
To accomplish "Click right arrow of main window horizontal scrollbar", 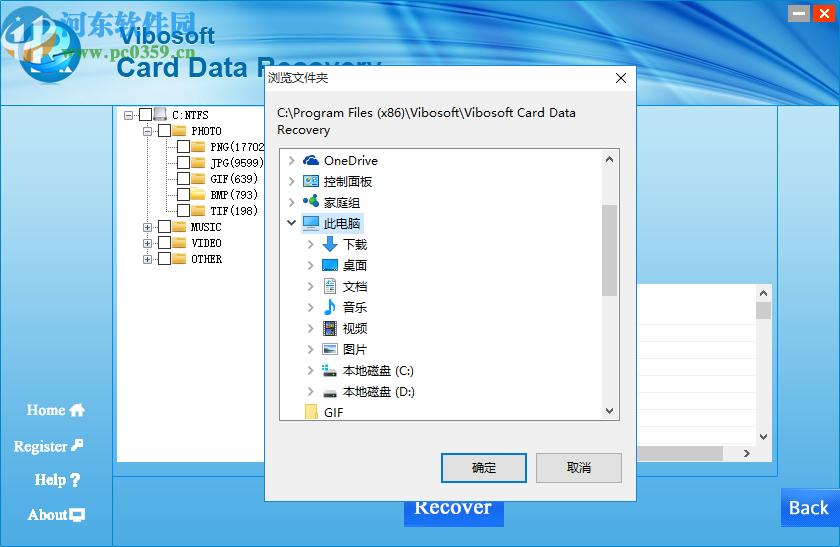I will tap(747, 454).
